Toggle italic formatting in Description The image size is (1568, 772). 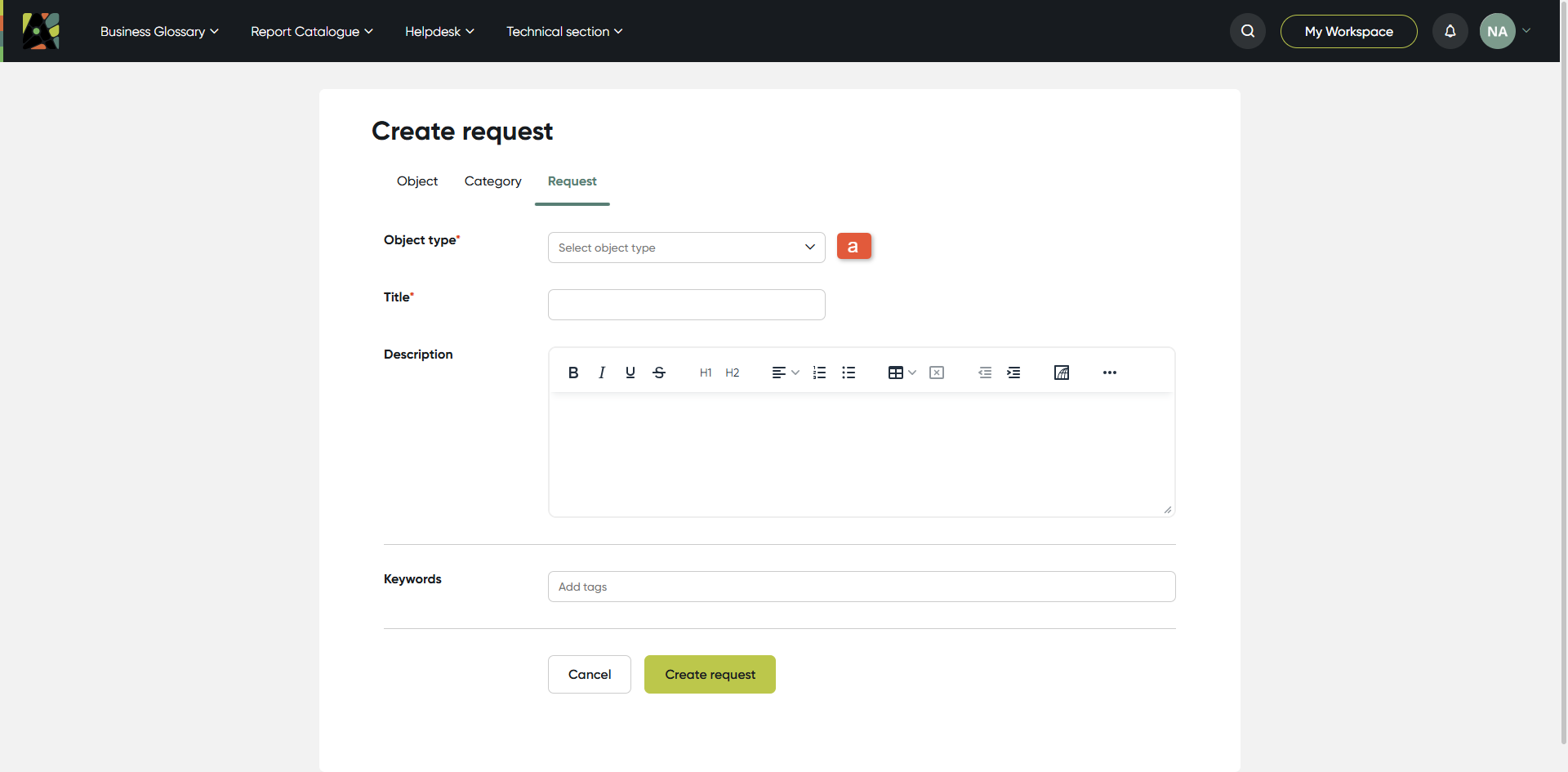pos(602,373)
